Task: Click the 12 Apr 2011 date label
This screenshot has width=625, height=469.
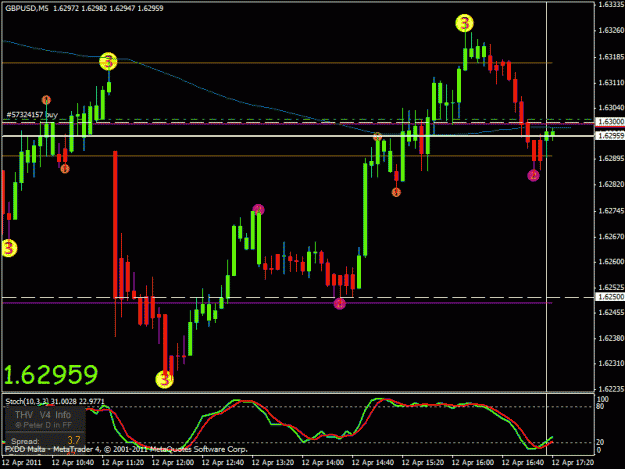Action: coord(22,463)
